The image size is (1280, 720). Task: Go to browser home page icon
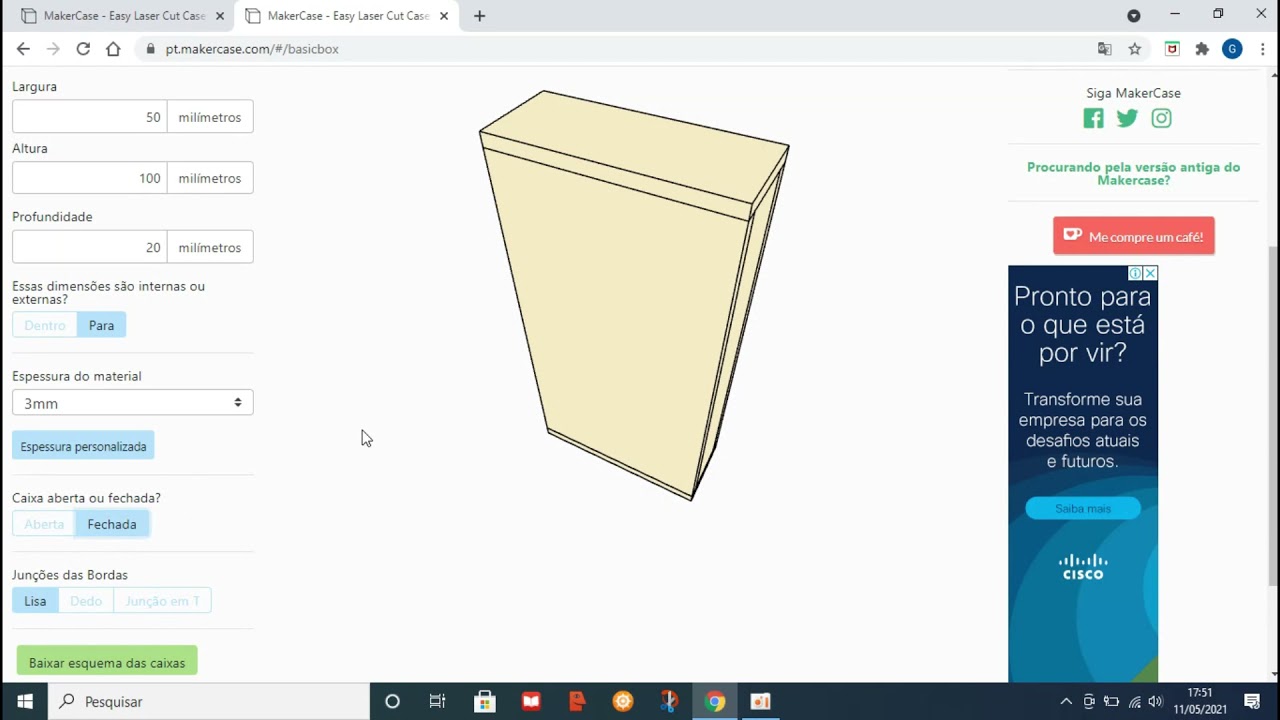113,49
